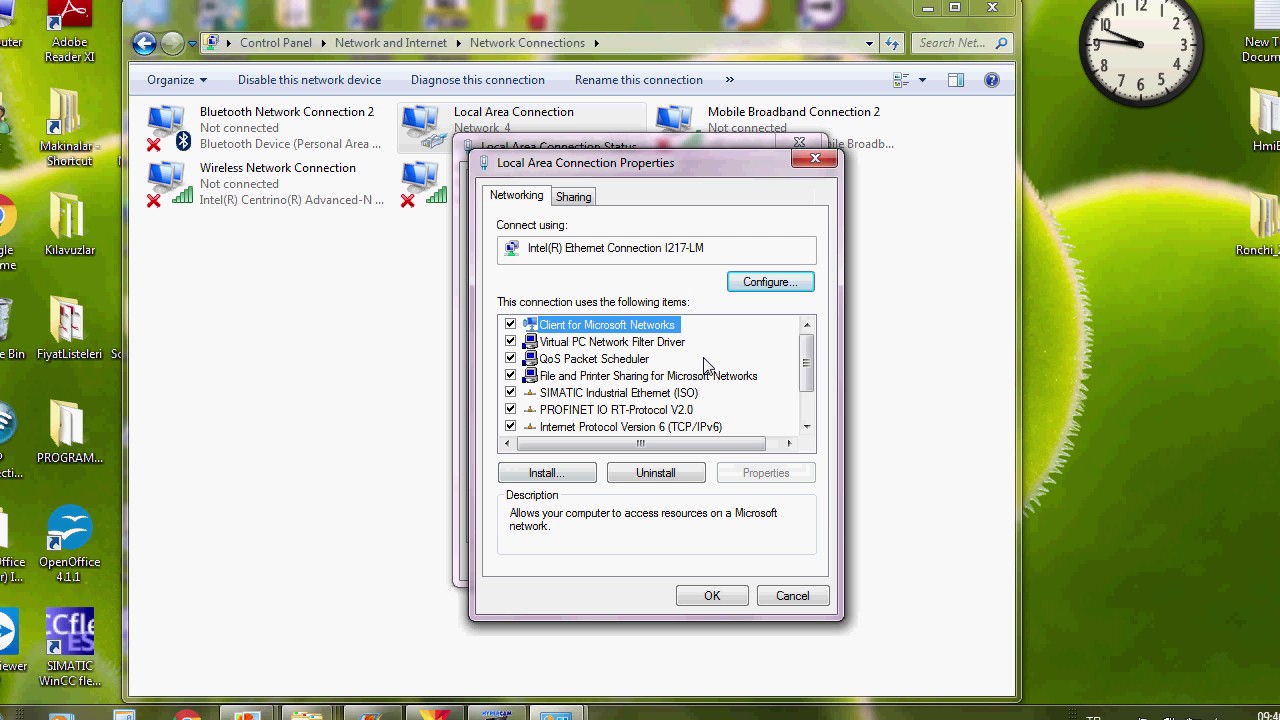Image resolution: width=1280 pixels, height=720 pixels.
Task: Select Wireless Network Connection icon
Action: click(x=168, y=184)
